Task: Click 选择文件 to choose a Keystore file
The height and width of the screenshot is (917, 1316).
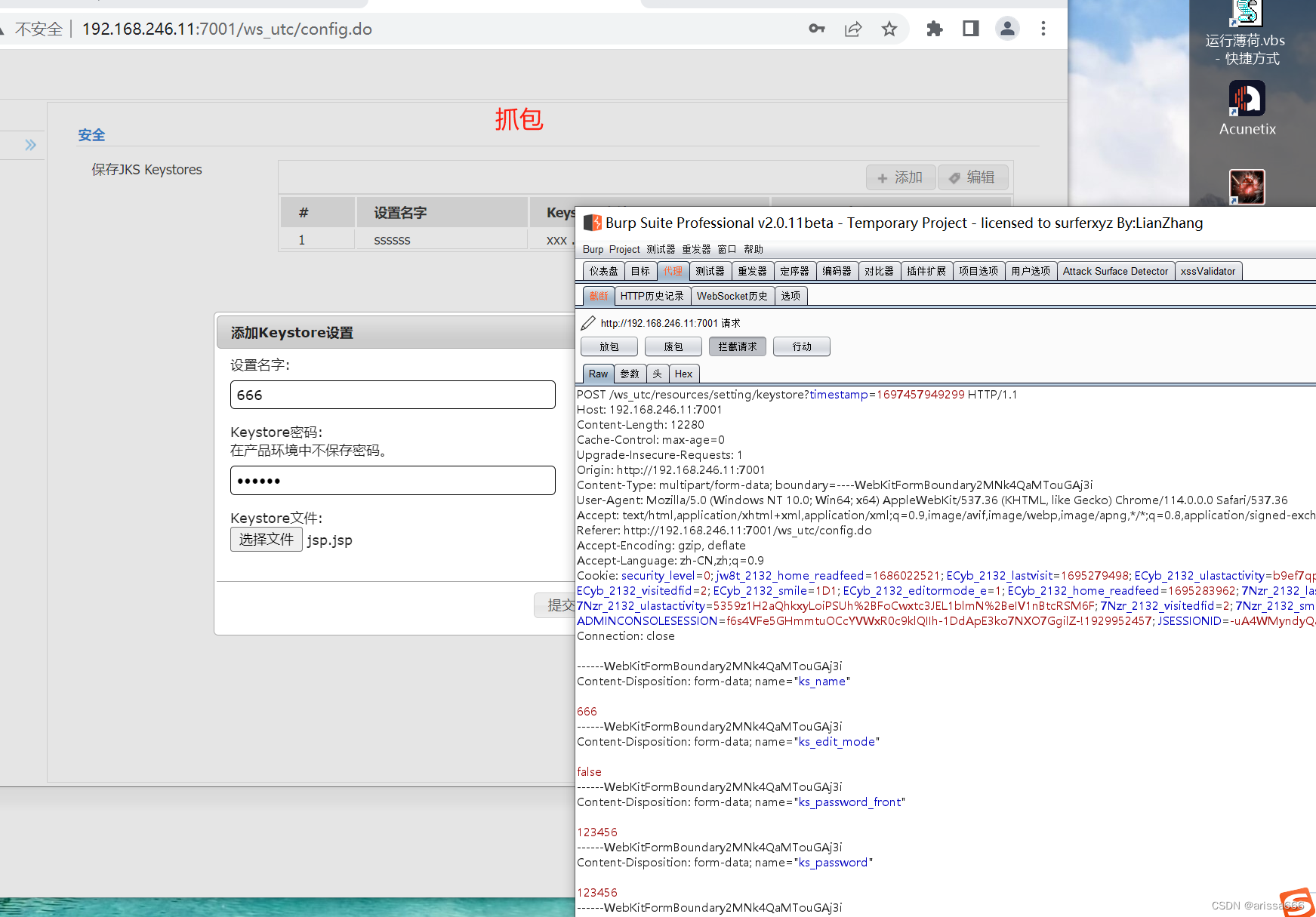Action: 267,539
